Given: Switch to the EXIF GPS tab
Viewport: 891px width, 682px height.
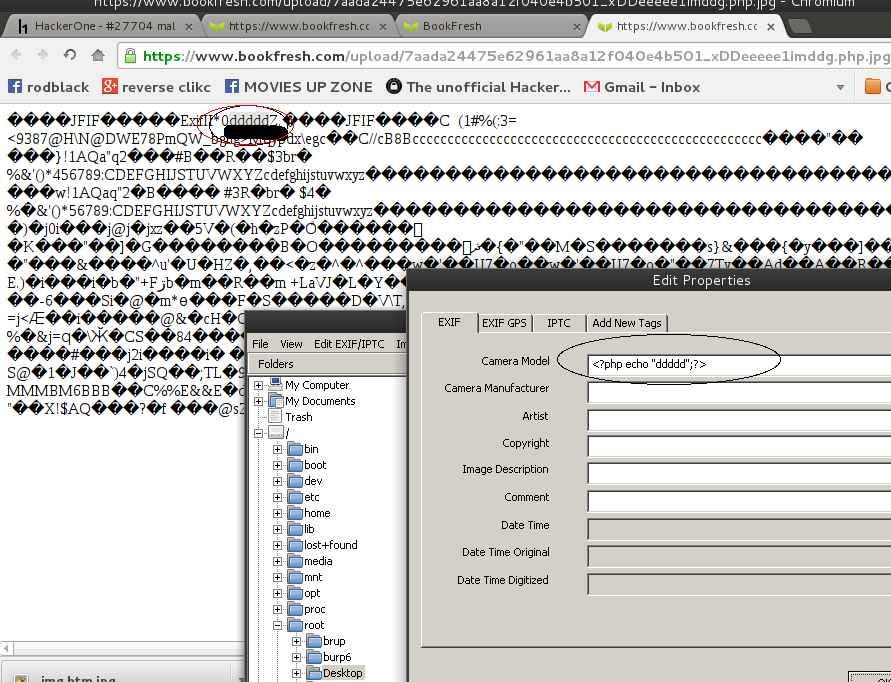Looking at the screenshot, I should tap(503, 323).
